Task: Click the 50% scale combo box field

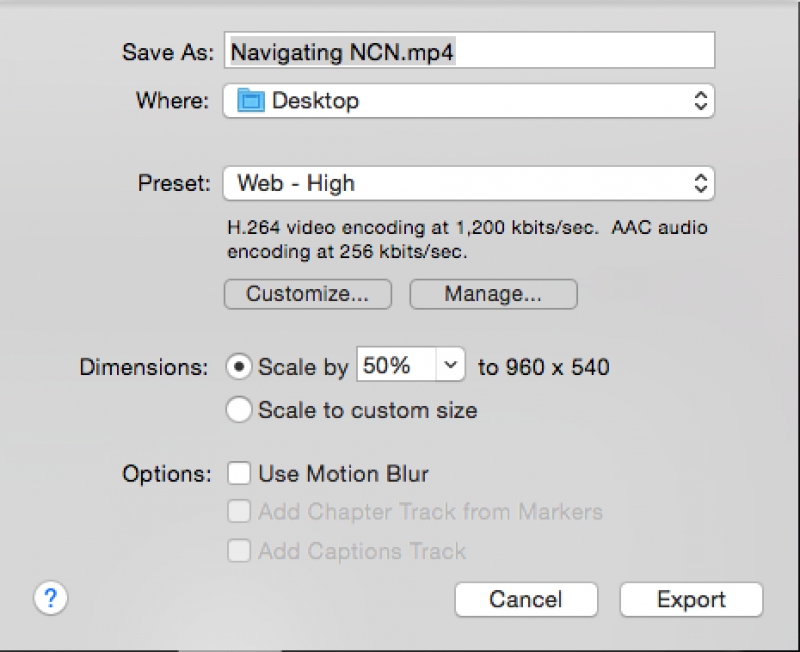Action: point(396,366)
